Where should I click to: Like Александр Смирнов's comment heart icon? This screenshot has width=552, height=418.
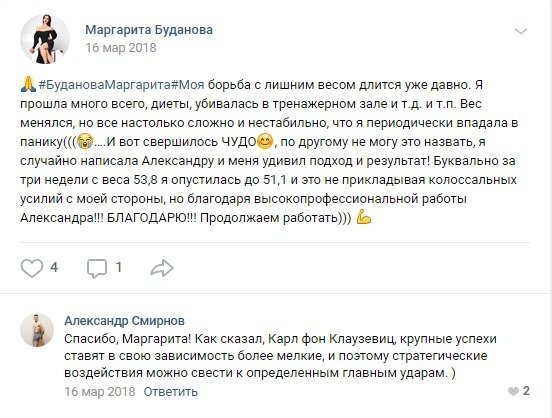(x=513, y=391)
